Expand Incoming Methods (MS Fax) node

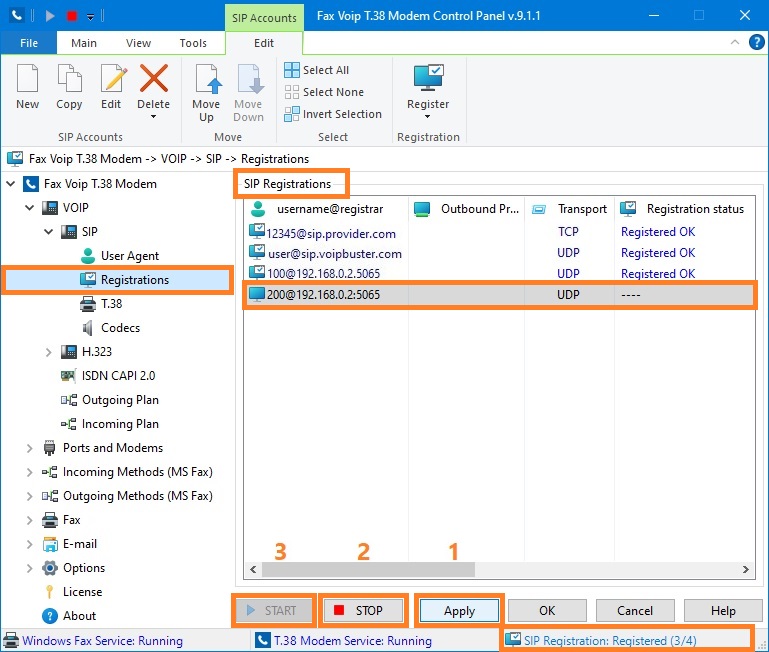(29, 472)
